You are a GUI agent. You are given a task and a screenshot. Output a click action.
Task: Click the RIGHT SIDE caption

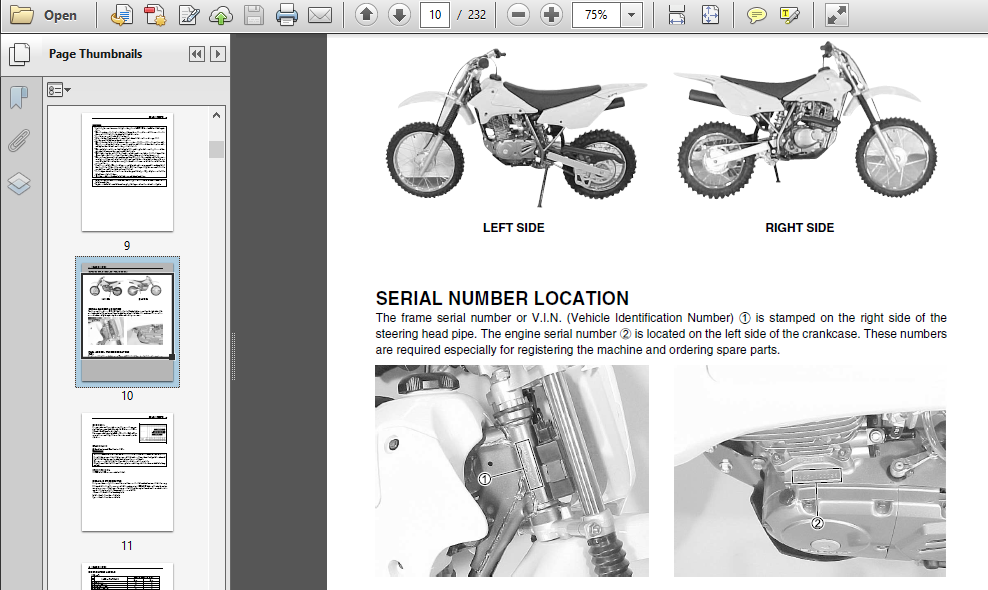pyautogui.click(x=800, y=228)
